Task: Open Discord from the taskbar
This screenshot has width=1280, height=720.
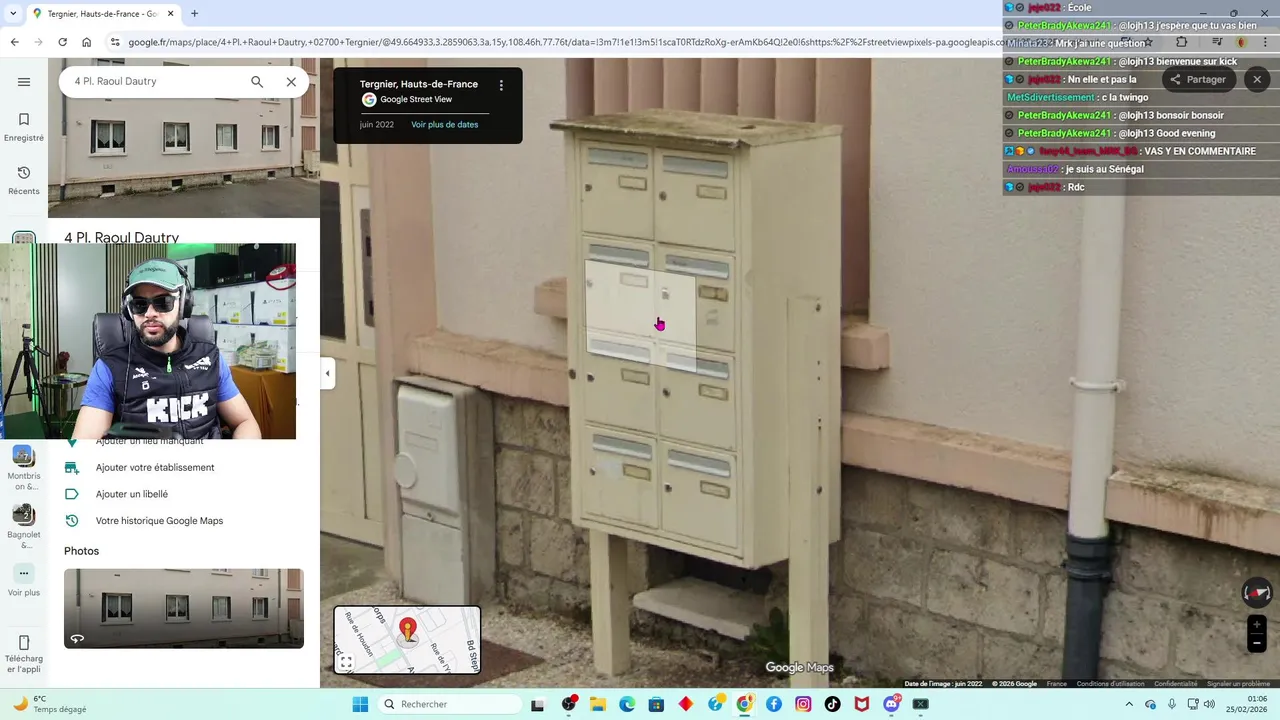Action: click(891, 704)
